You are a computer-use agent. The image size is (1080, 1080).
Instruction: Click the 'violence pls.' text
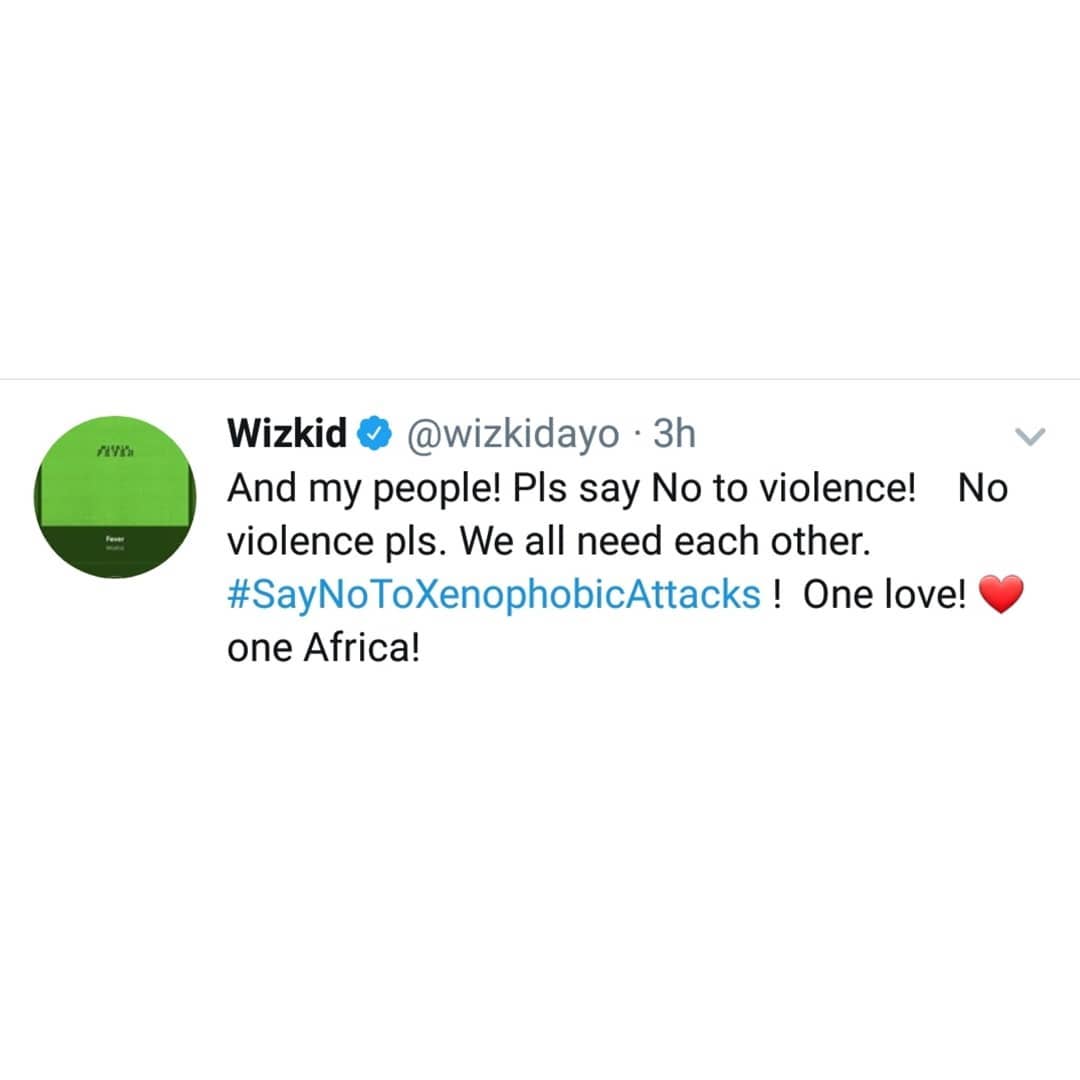(x=337, y=541)
